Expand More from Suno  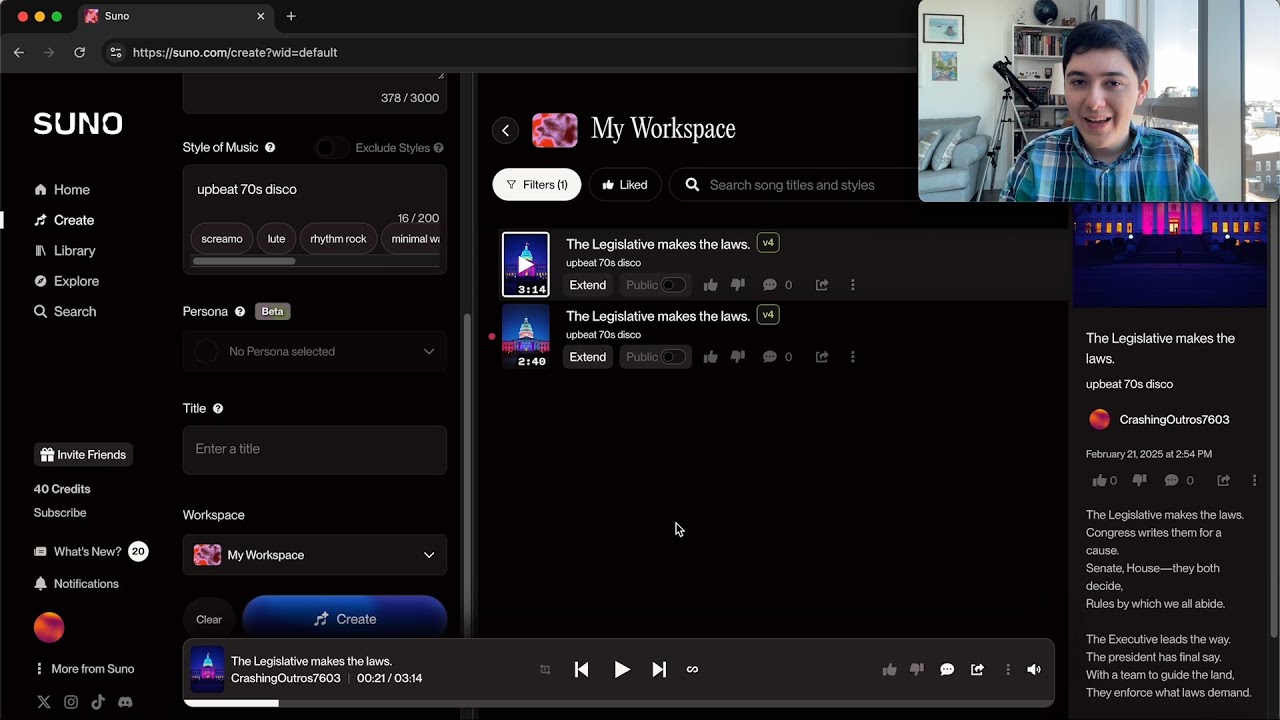tap(84, 669)
